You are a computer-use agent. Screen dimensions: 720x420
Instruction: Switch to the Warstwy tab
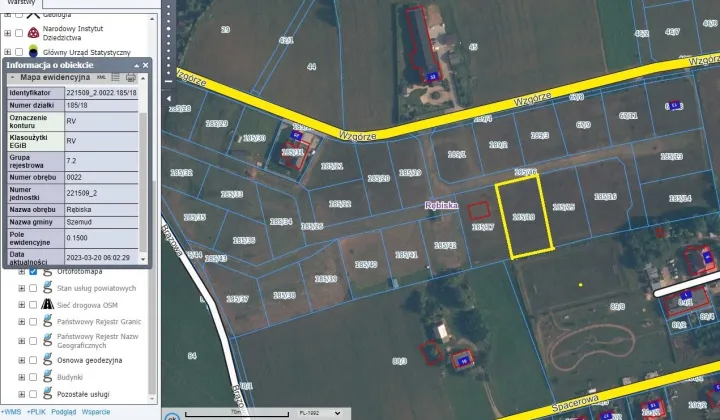pos(21,3)
